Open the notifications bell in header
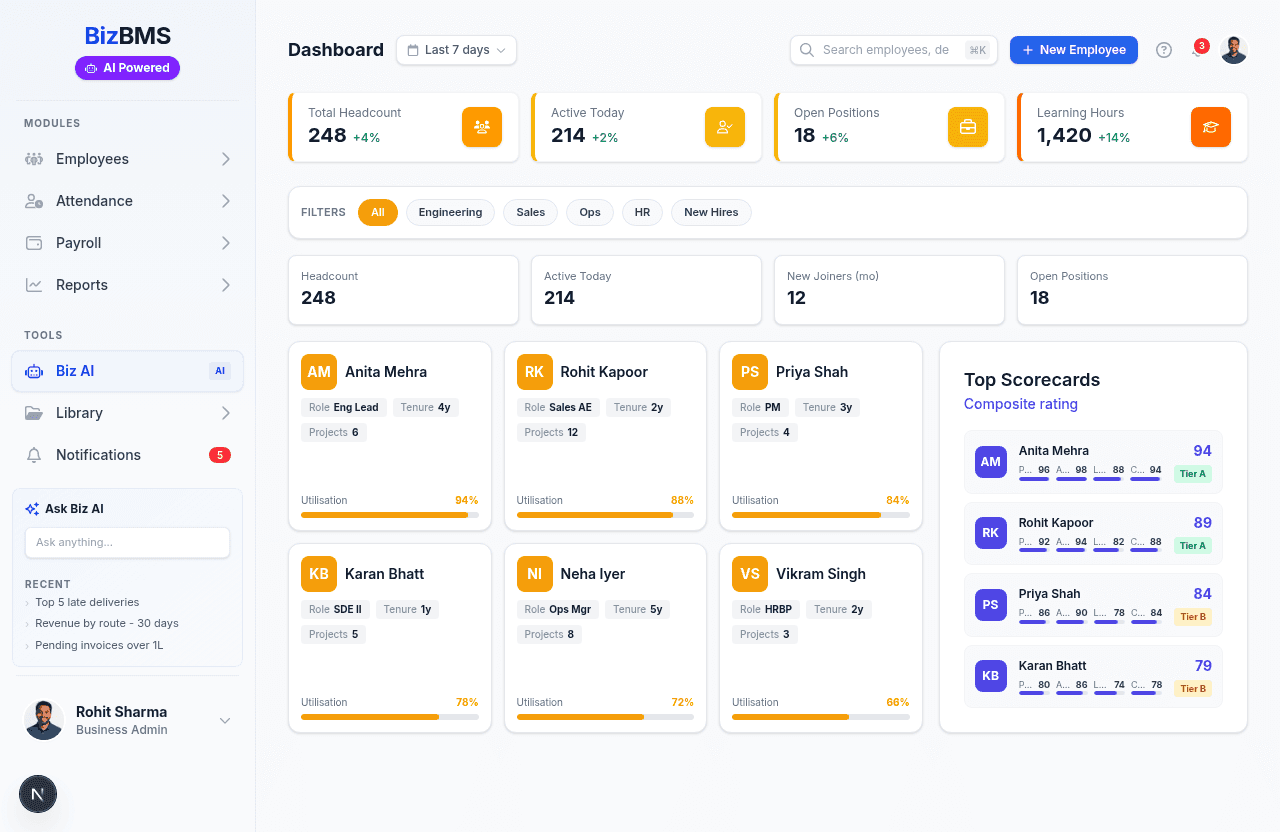The width and height of the screenshot is (1280, 832). pyautogui.click(x=1198, y=50)
